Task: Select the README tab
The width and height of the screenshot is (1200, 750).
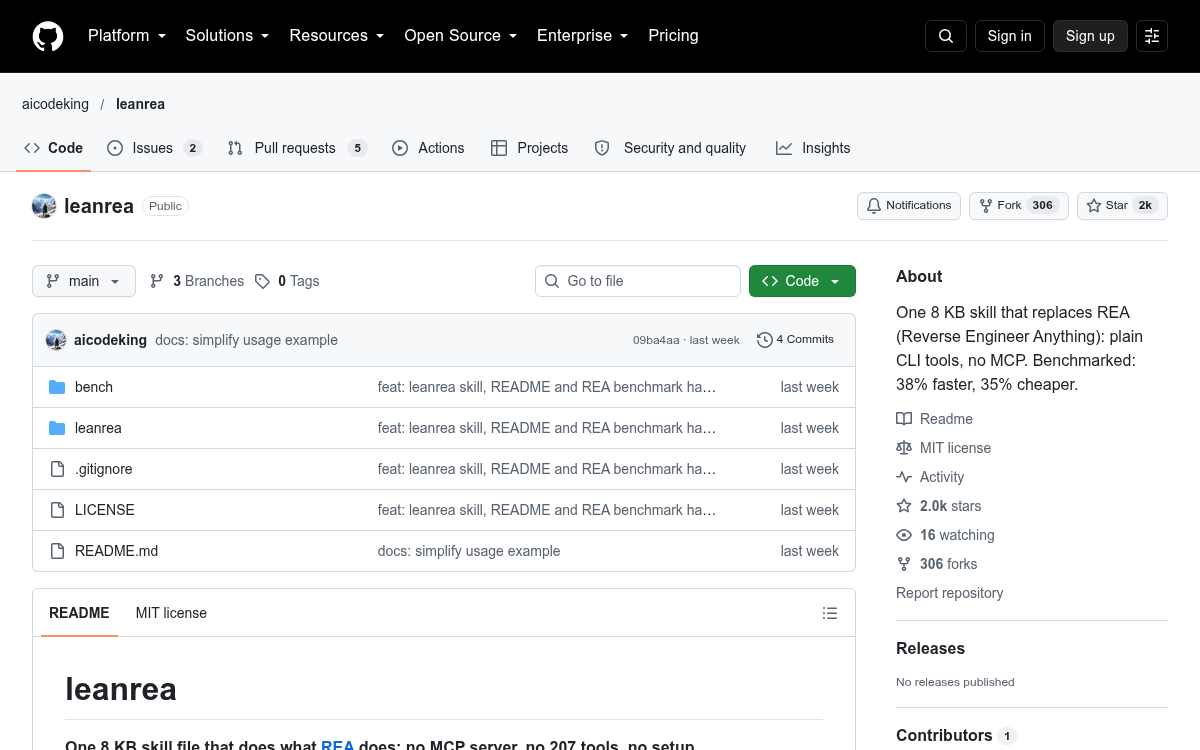Action: pos(79,613)
